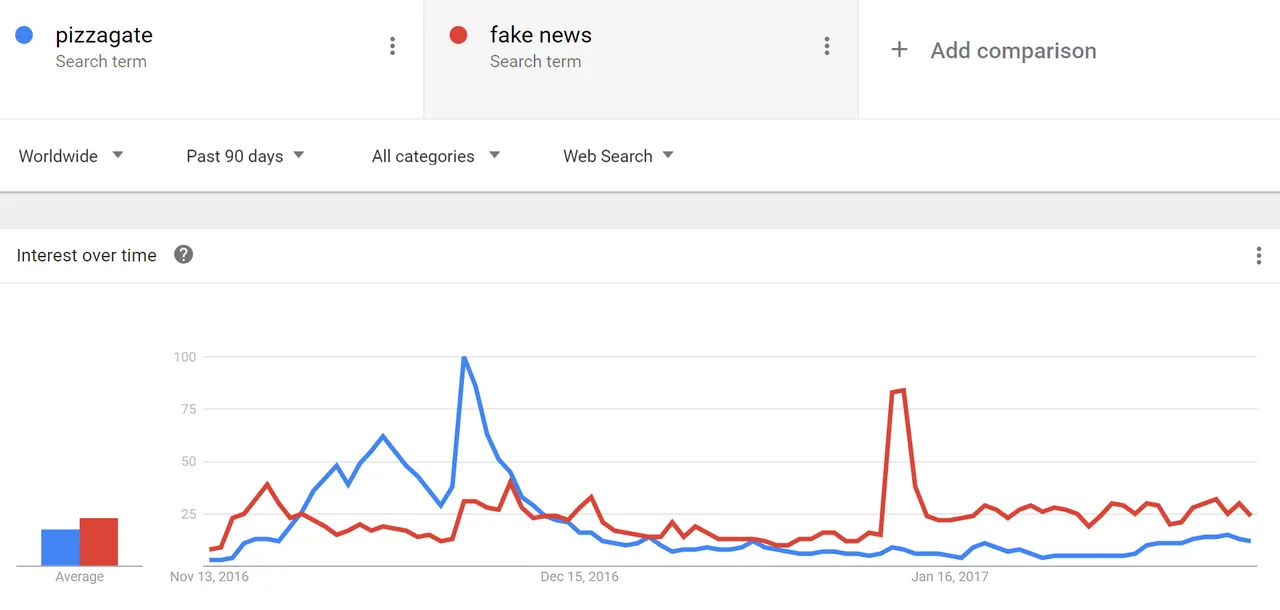Click the blue average bar for pizzagate
This screenshot has height=610, width=1280.
pyautogui.click(x=60, y=547)
